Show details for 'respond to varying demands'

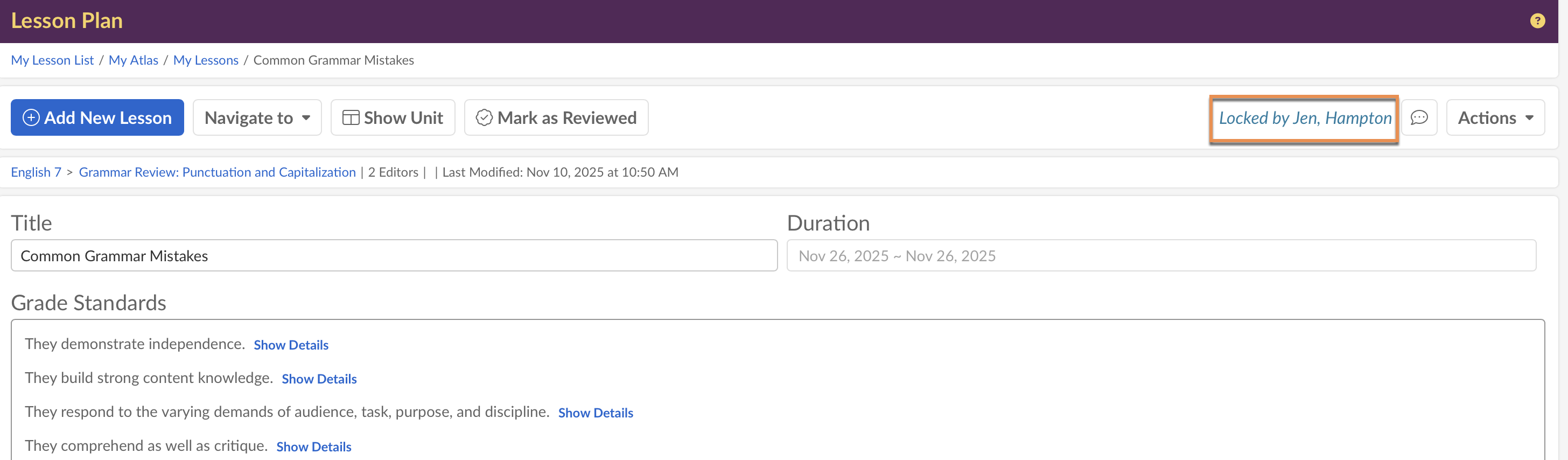(x=596, y=413)
